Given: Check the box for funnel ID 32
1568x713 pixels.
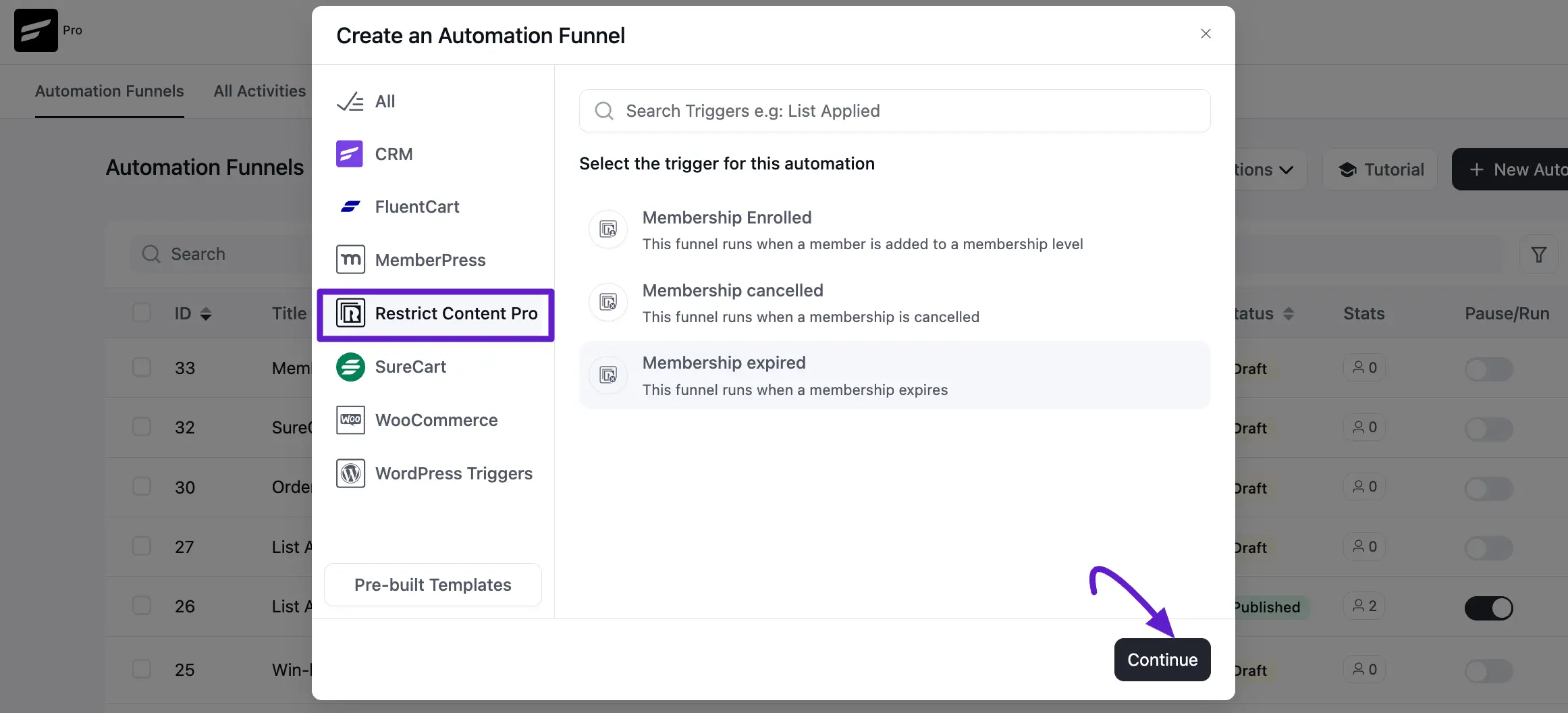Looking at the screenshot, I should [x=142, y=427].
